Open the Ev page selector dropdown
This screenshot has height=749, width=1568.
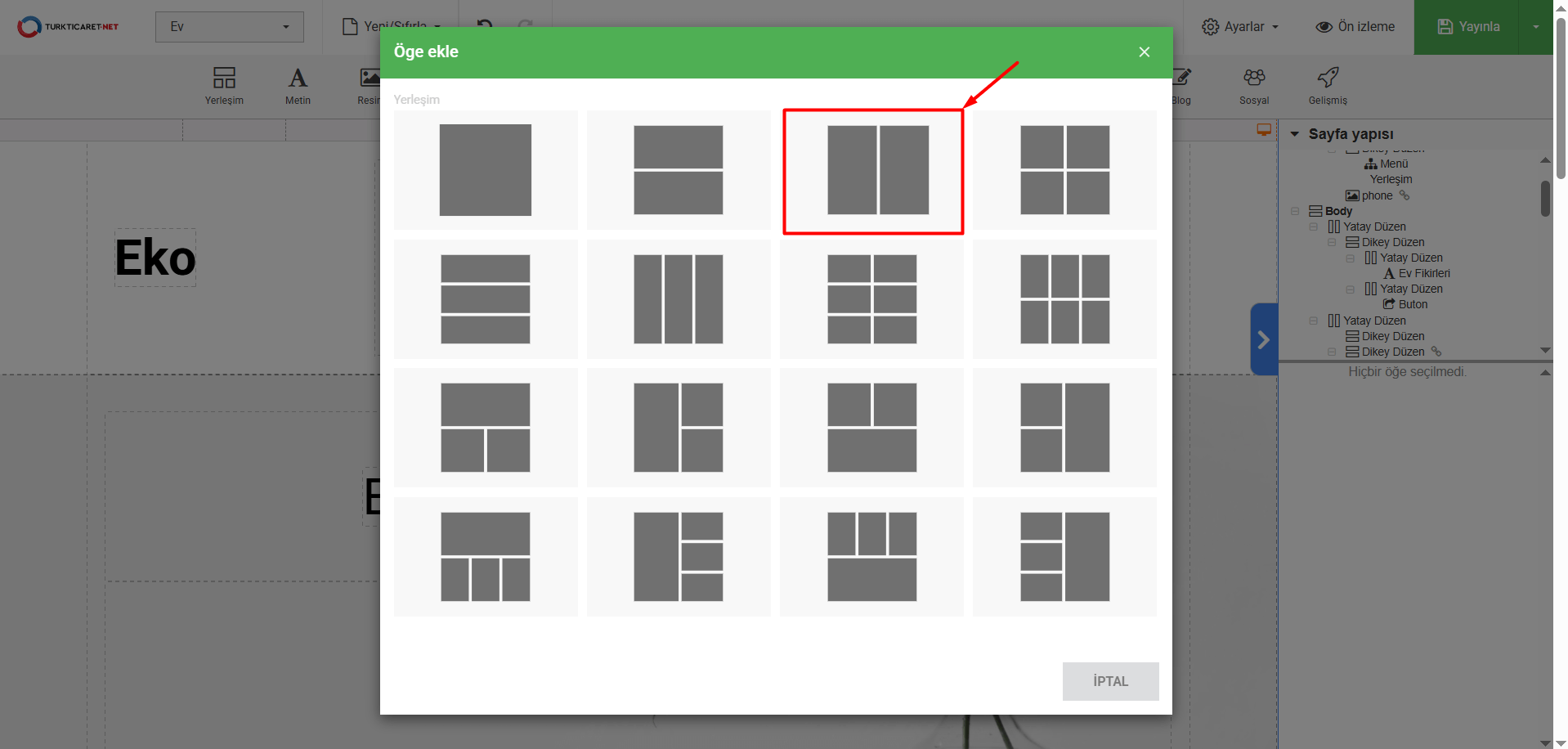[229, 27]
